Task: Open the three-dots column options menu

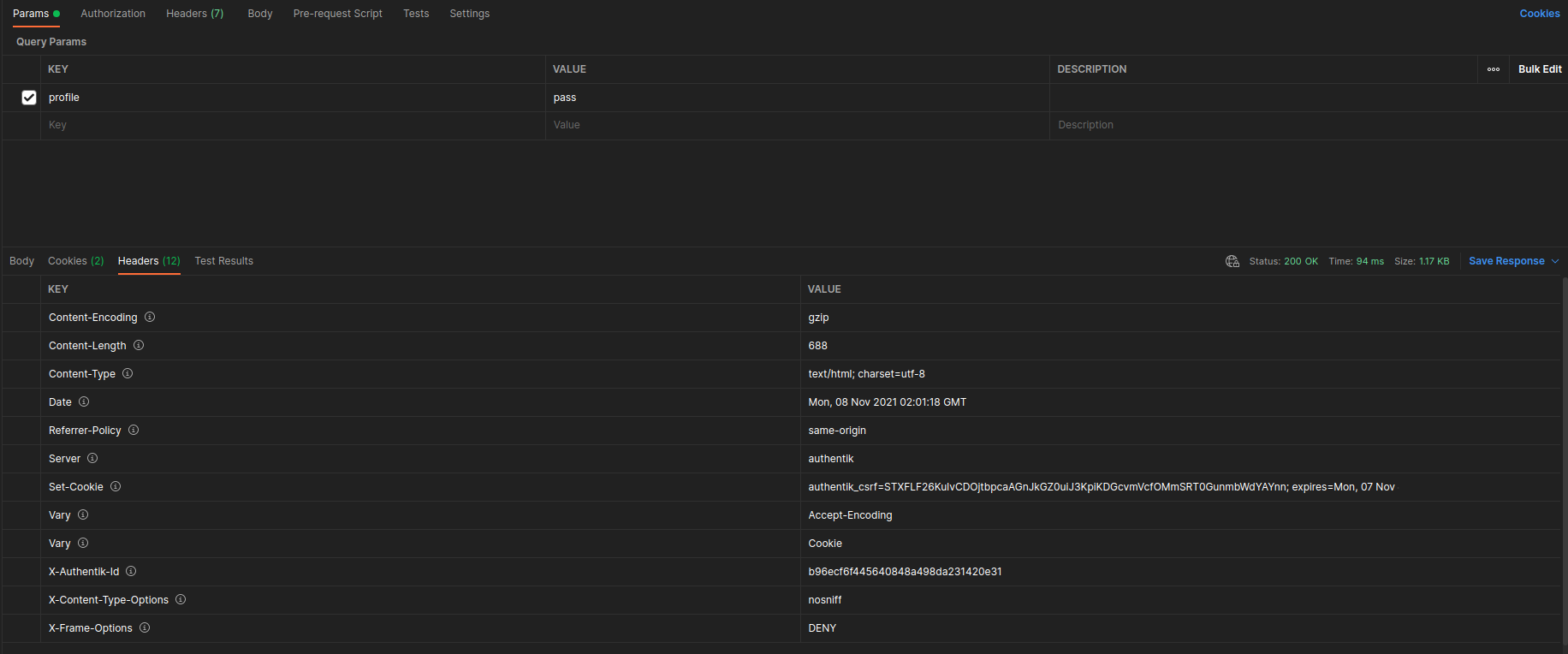Action: [1494, 69]
